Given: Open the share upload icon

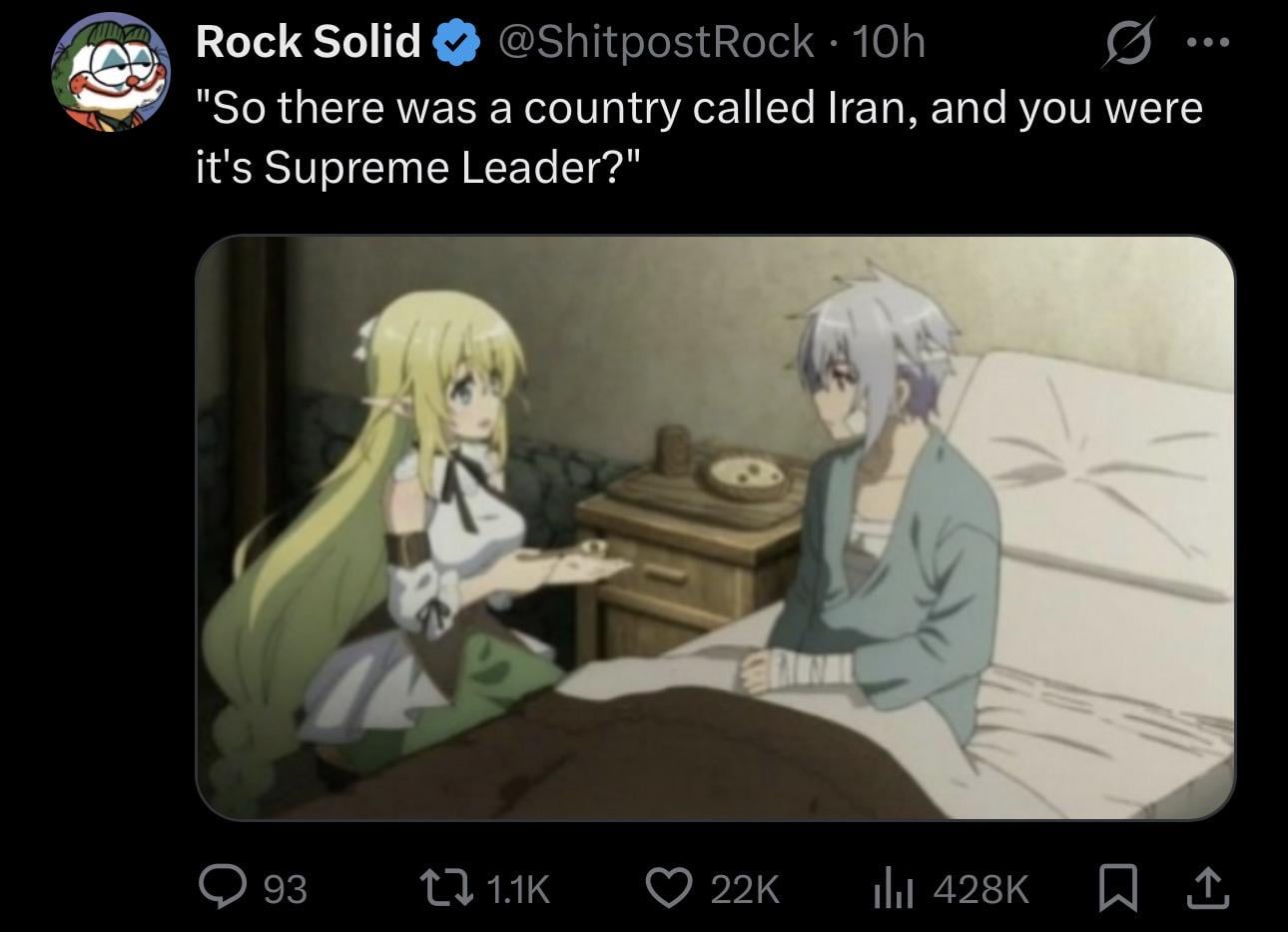Looking at the screenshot, I should [1207, 887].
